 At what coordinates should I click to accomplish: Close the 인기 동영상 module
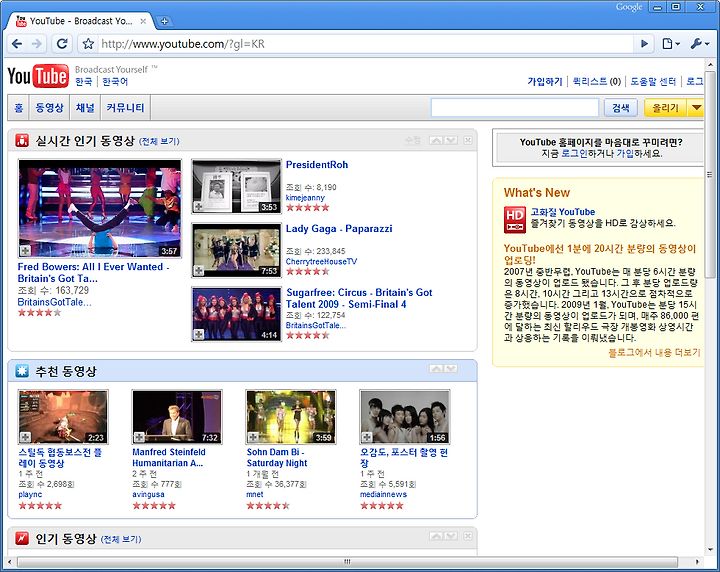pyautogui.click(x=467, y=536)
